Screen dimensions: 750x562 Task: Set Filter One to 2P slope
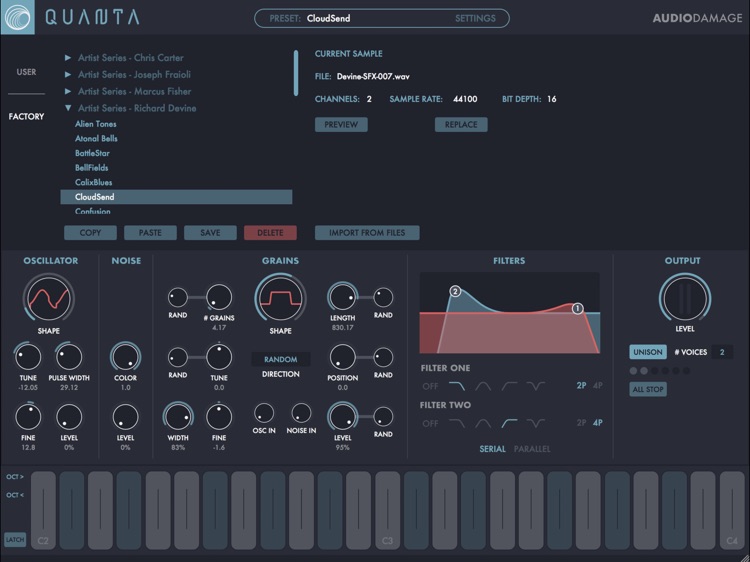(x=581, y=386)
